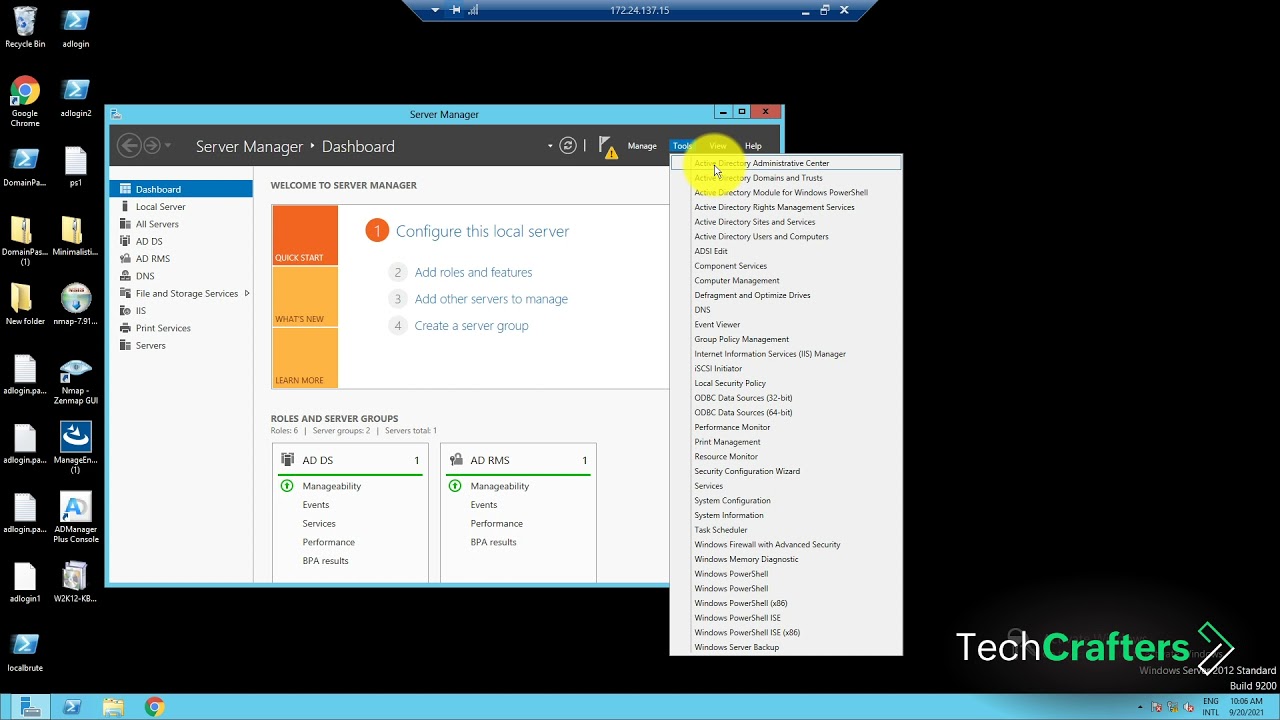The width and height of the screenshot is (1280, 720).
Task: Choose Task Scheduler from Tools menu
Action: 786,530
